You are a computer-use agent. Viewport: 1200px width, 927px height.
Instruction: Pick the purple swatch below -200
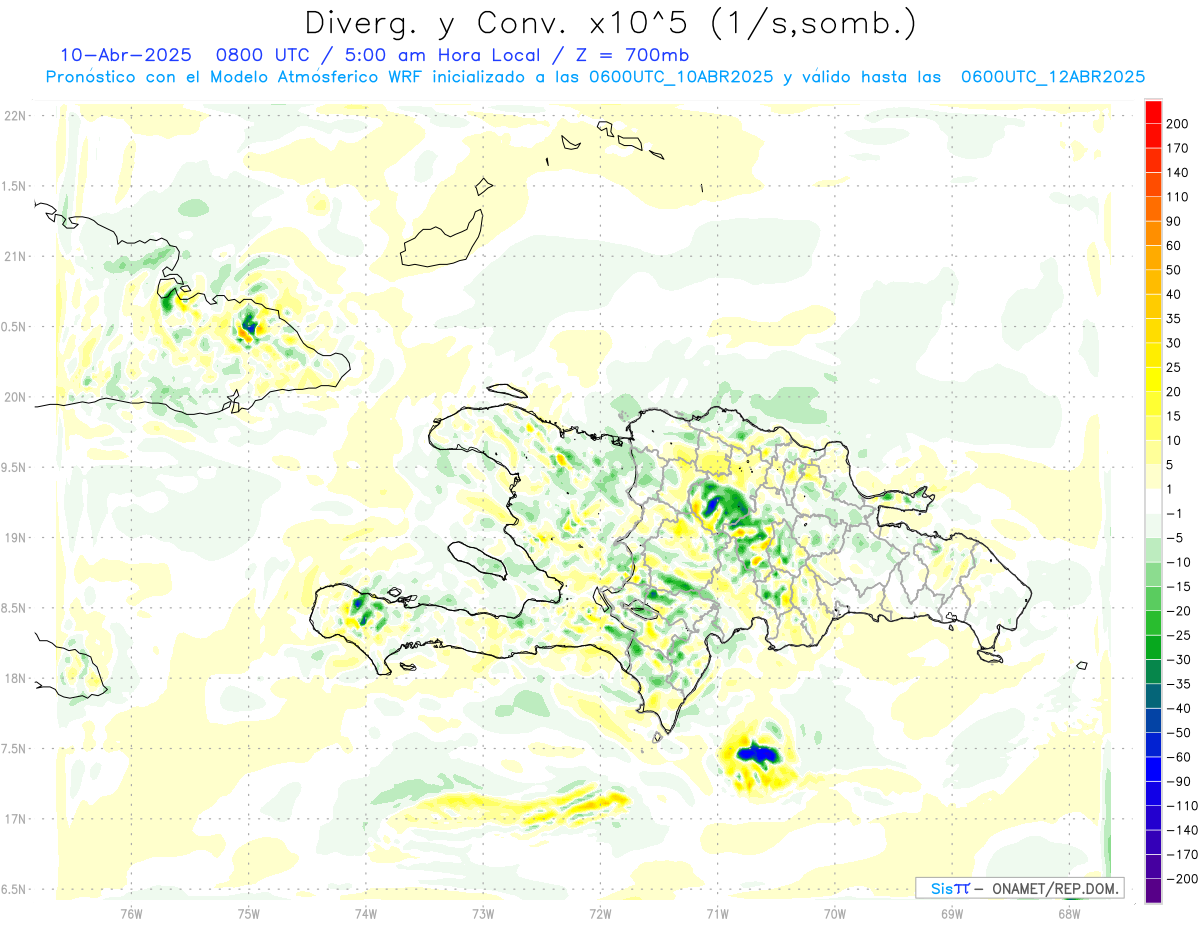[x=1153, y=892]
